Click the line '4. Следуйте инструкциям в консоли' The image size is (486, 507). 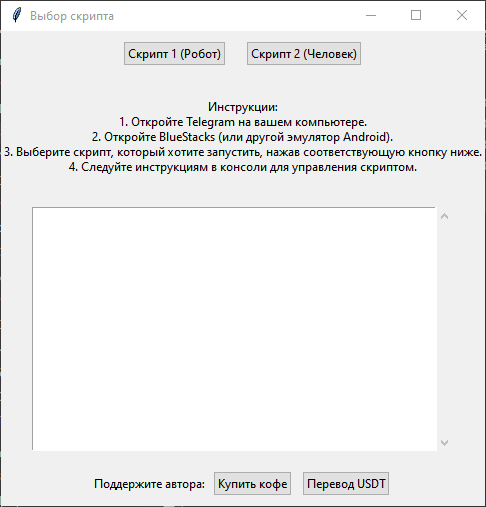pos(243,167)
